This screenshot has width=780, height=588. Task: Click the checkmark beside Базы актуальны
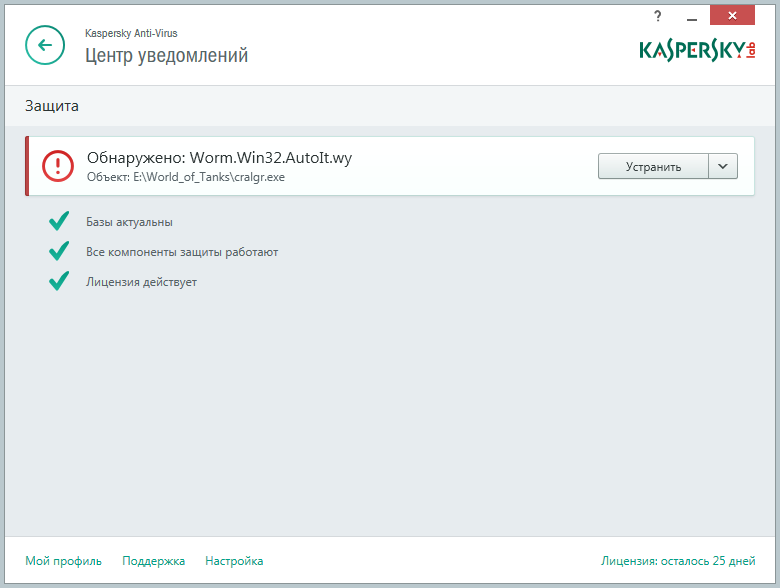(x=59, y=221)
